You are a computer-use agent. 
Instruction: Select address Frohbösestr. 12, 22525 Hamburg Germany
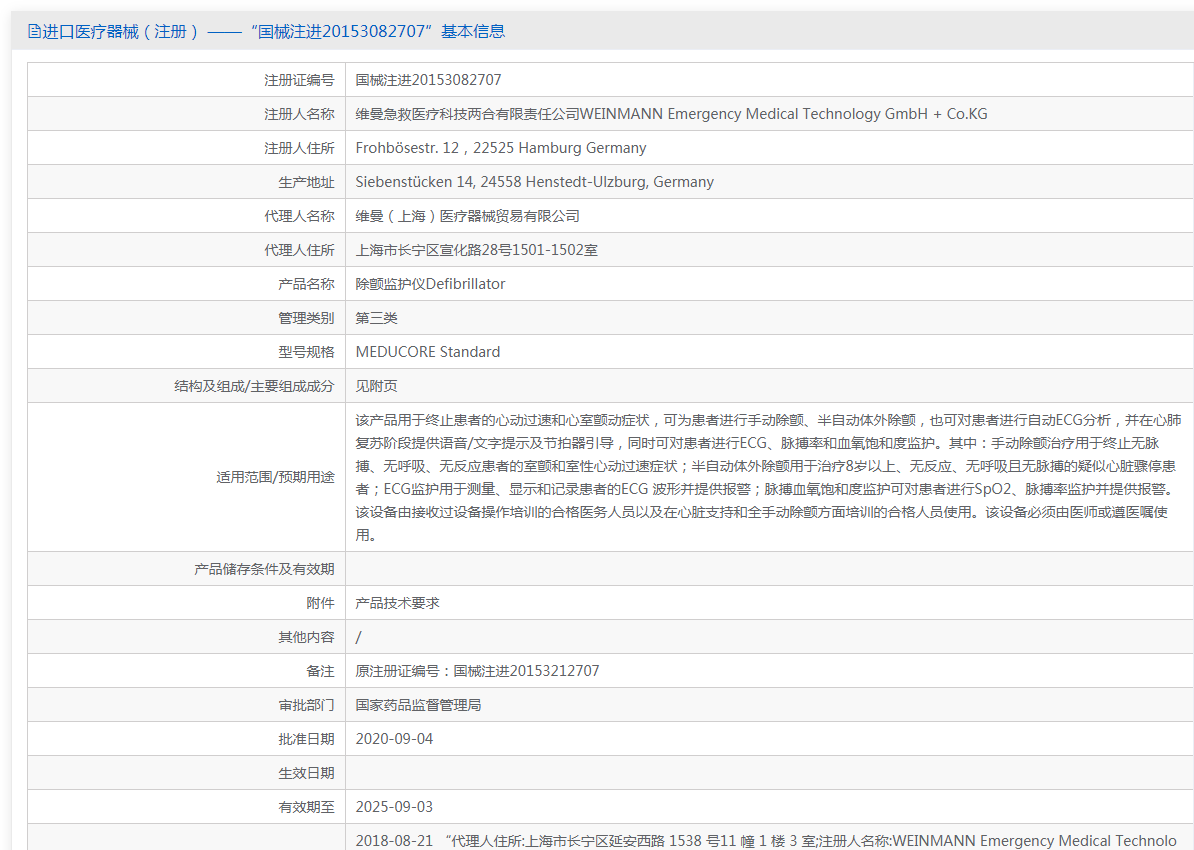(x=500, y=148)
